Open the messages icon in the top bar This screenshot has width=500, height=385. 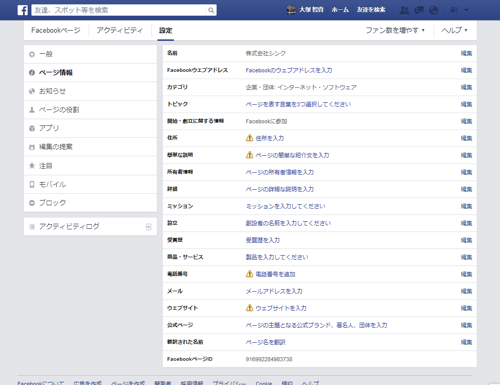point(419,10)
